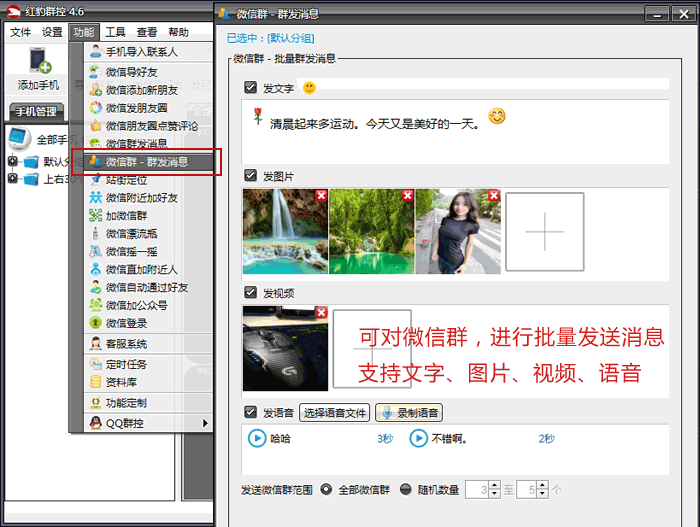The width and height of the screenshot is (700, 527).
Task: Open the emoji picker smiley icon
Action: tap(309, 88)
